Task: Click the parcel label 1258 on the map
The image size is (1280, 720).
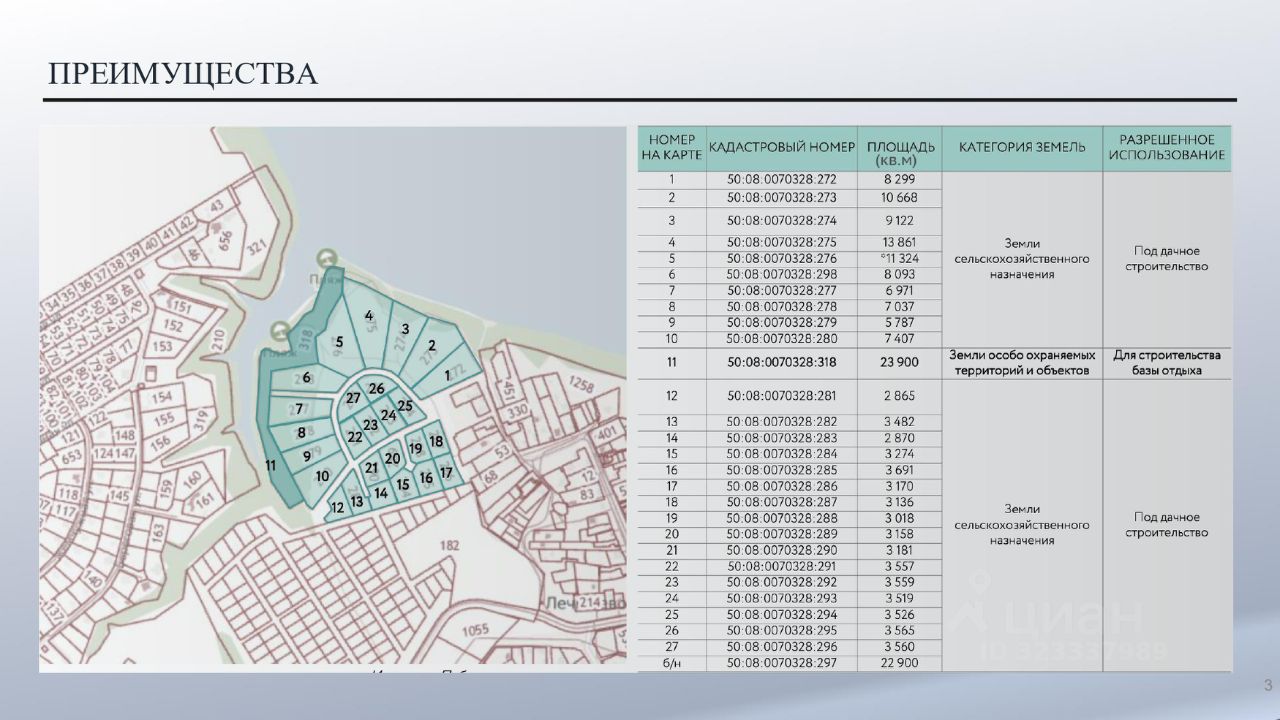Action: click(581, 385)
